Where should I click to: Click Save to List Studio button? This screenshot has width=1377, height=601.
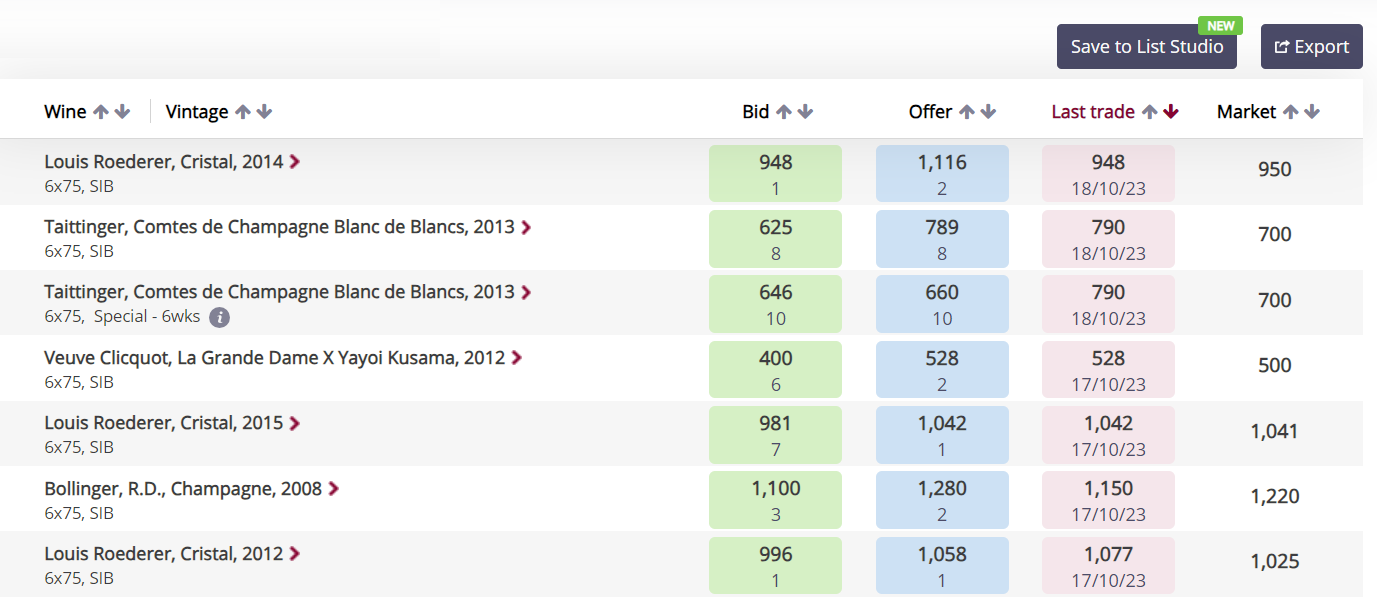click(1147, 47)
